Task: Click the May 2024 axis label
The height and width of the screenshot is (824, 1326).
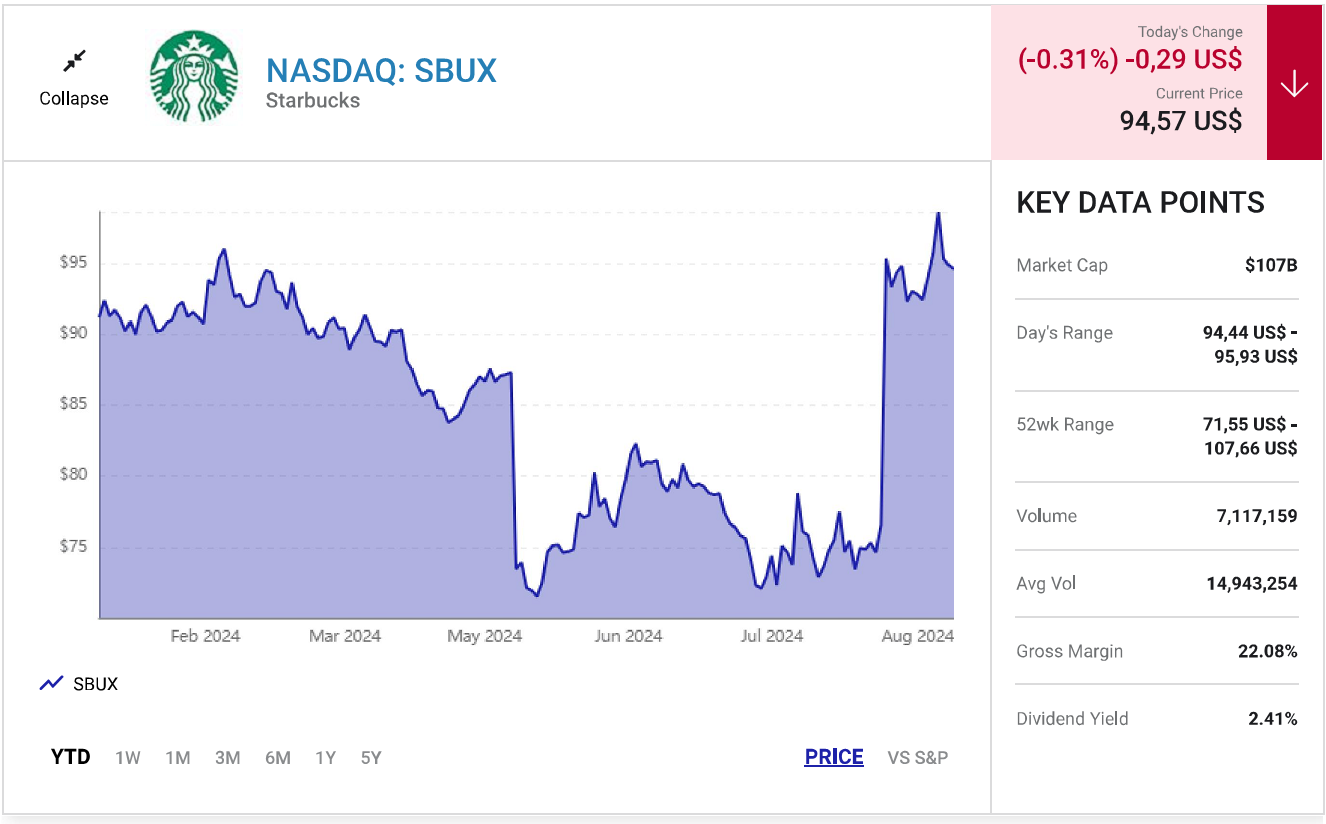Action: 485,636
